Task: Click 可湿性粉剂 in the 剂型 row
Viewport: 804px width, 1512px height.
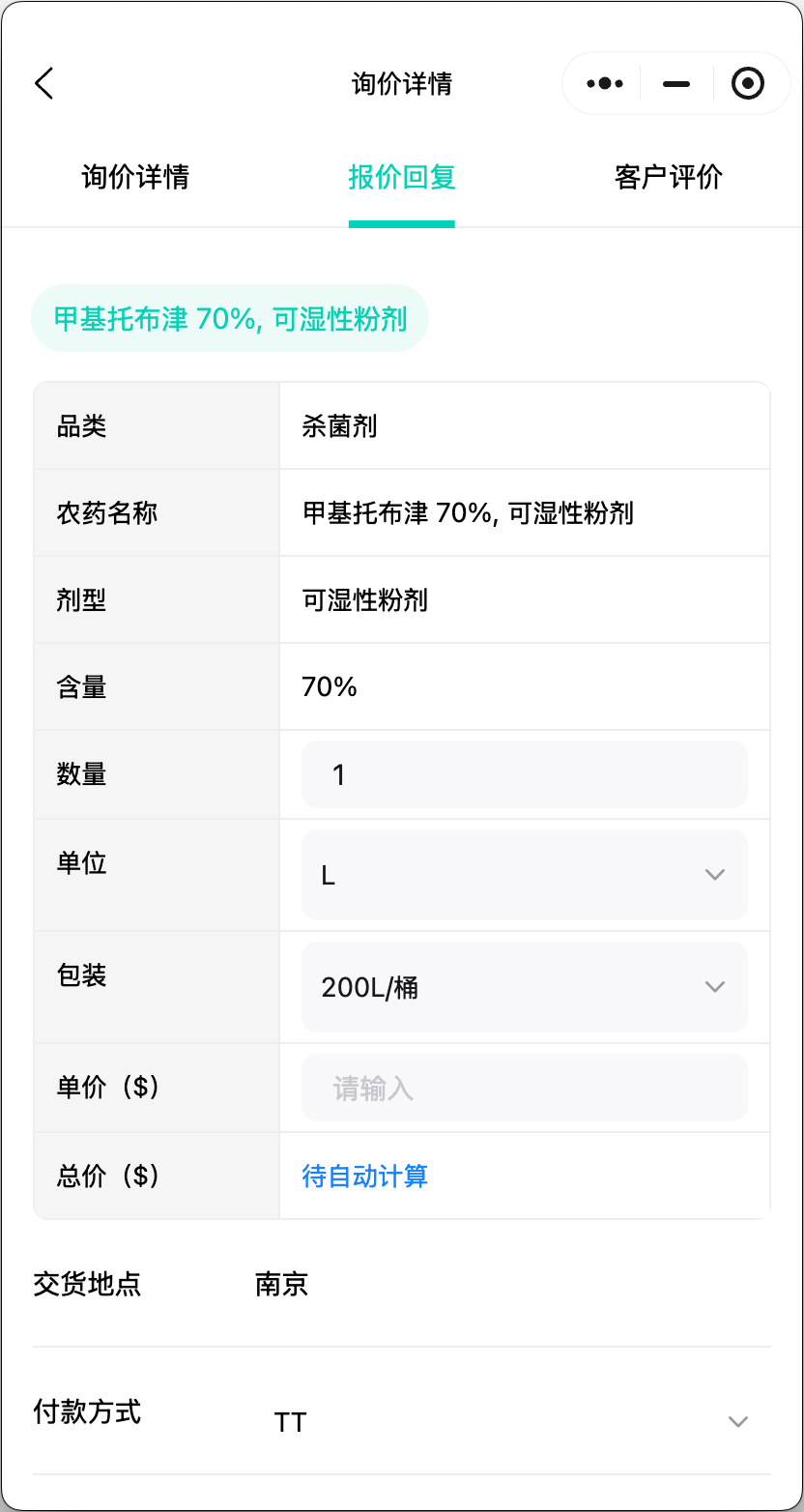Action: 365,600
